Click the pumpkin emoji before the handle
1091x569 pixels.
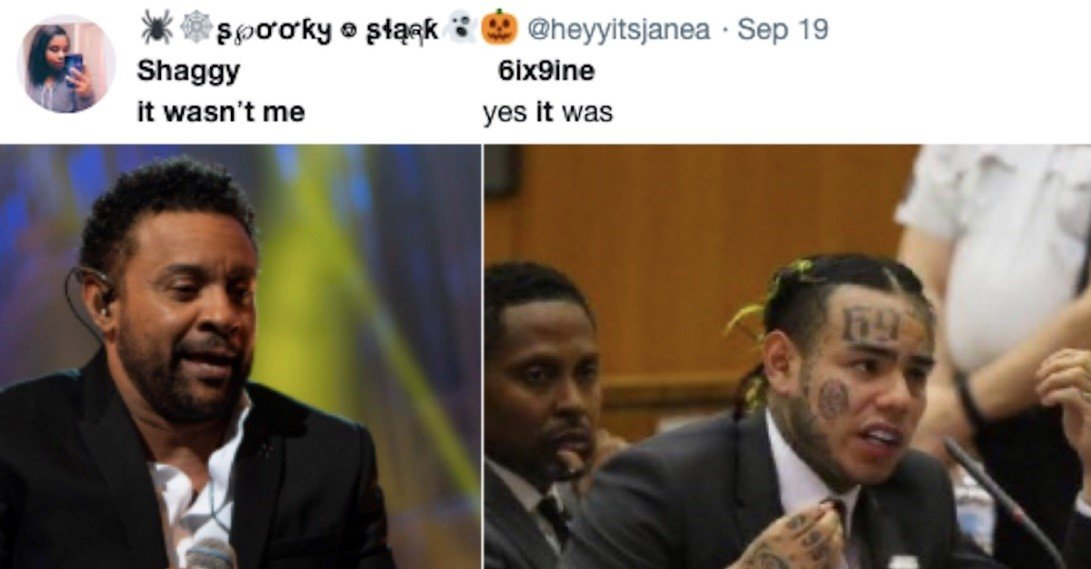point(500,29)
